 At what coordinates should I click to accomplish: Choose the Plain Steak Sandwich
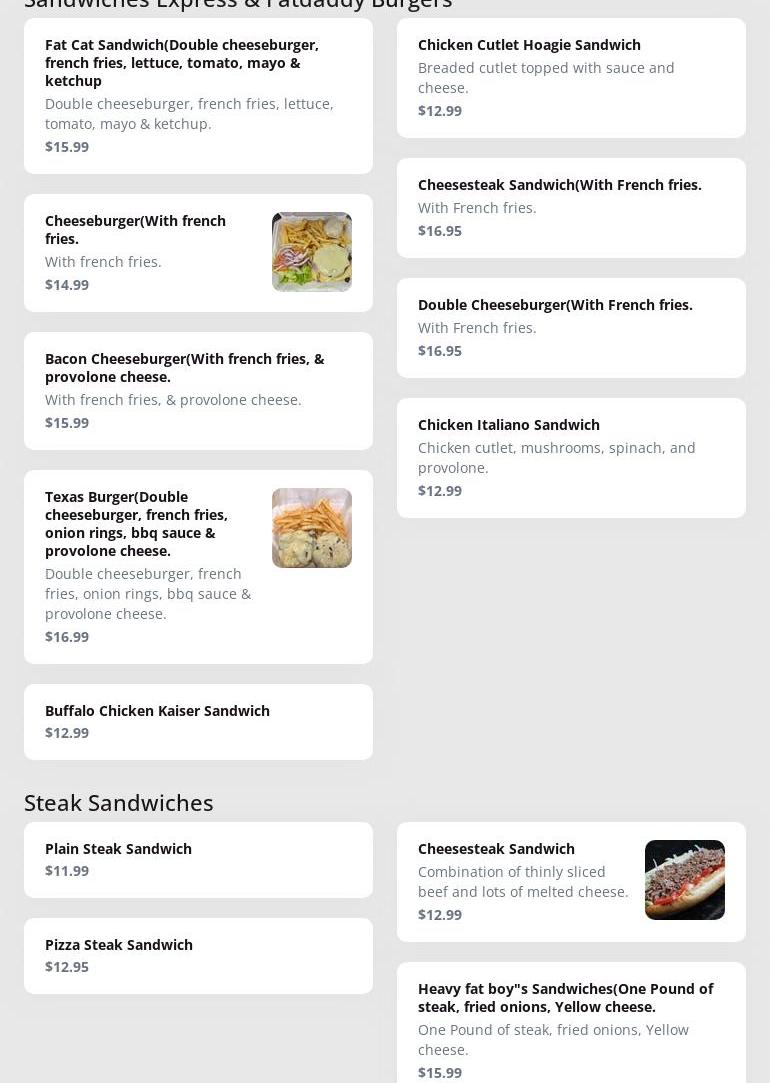click(198, 860)
